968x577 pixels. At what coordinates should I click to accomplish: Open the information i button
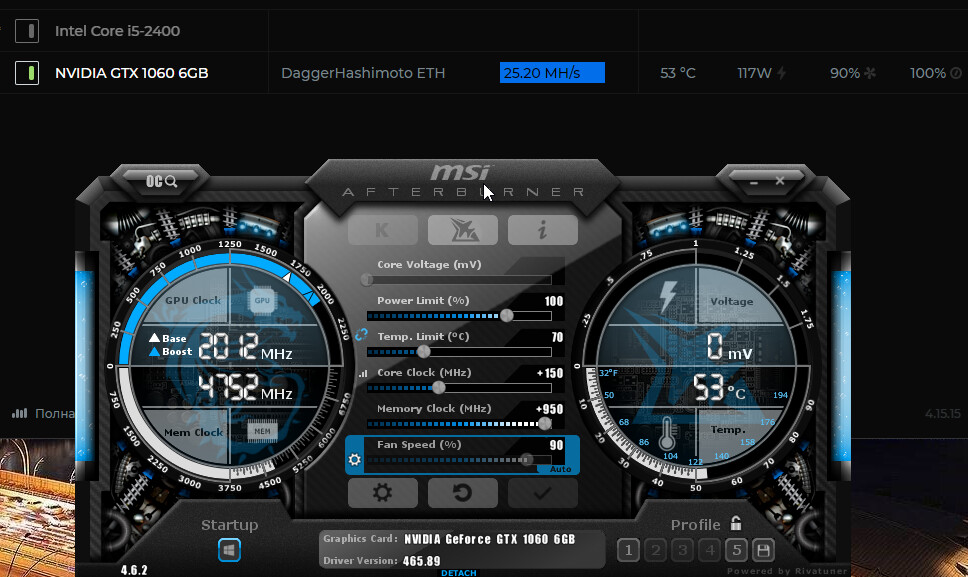pyautogui.click(x=542, y=230)
